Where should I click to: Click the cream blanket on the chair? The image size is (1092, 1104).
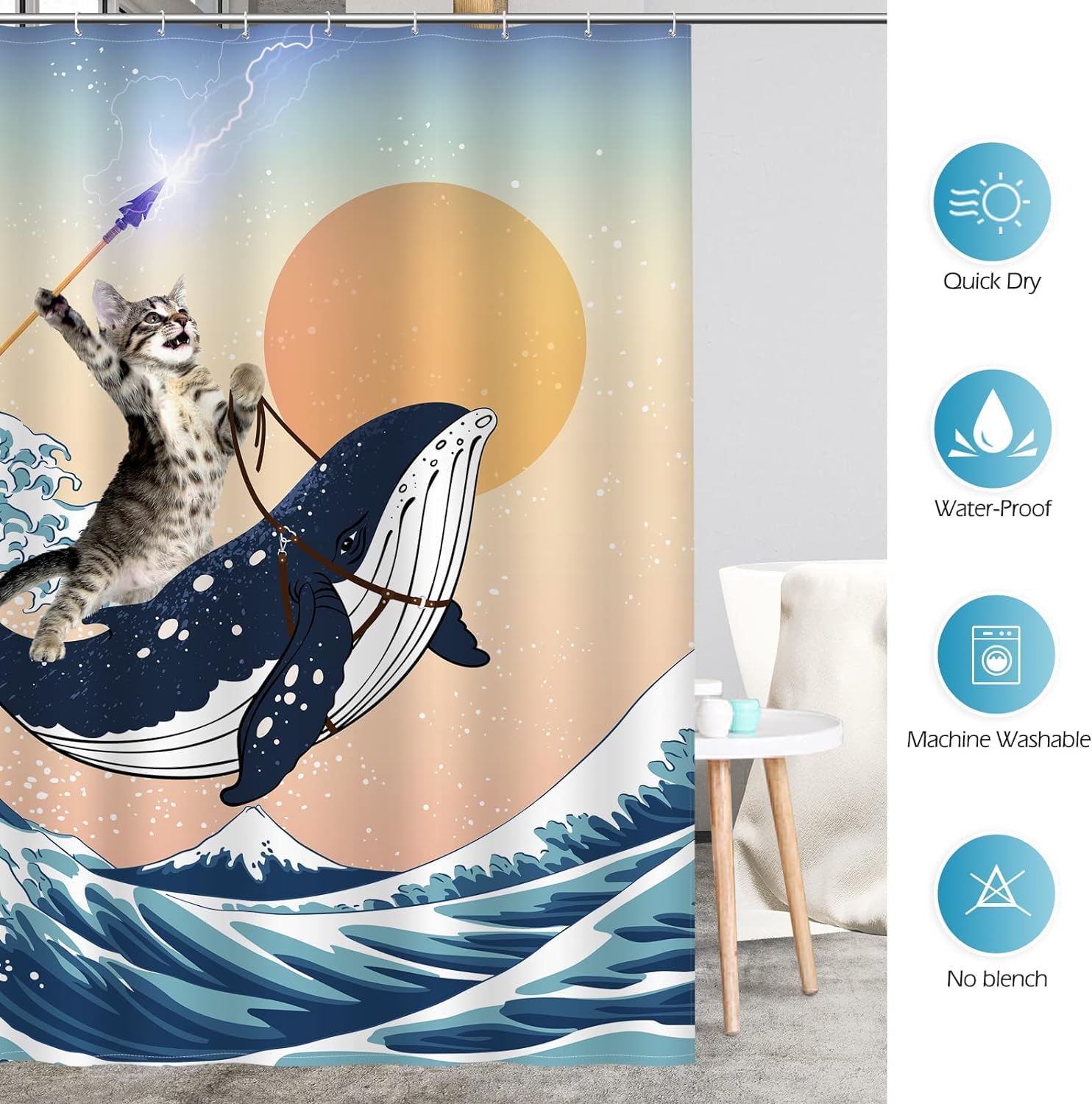[x=824, y=662]
